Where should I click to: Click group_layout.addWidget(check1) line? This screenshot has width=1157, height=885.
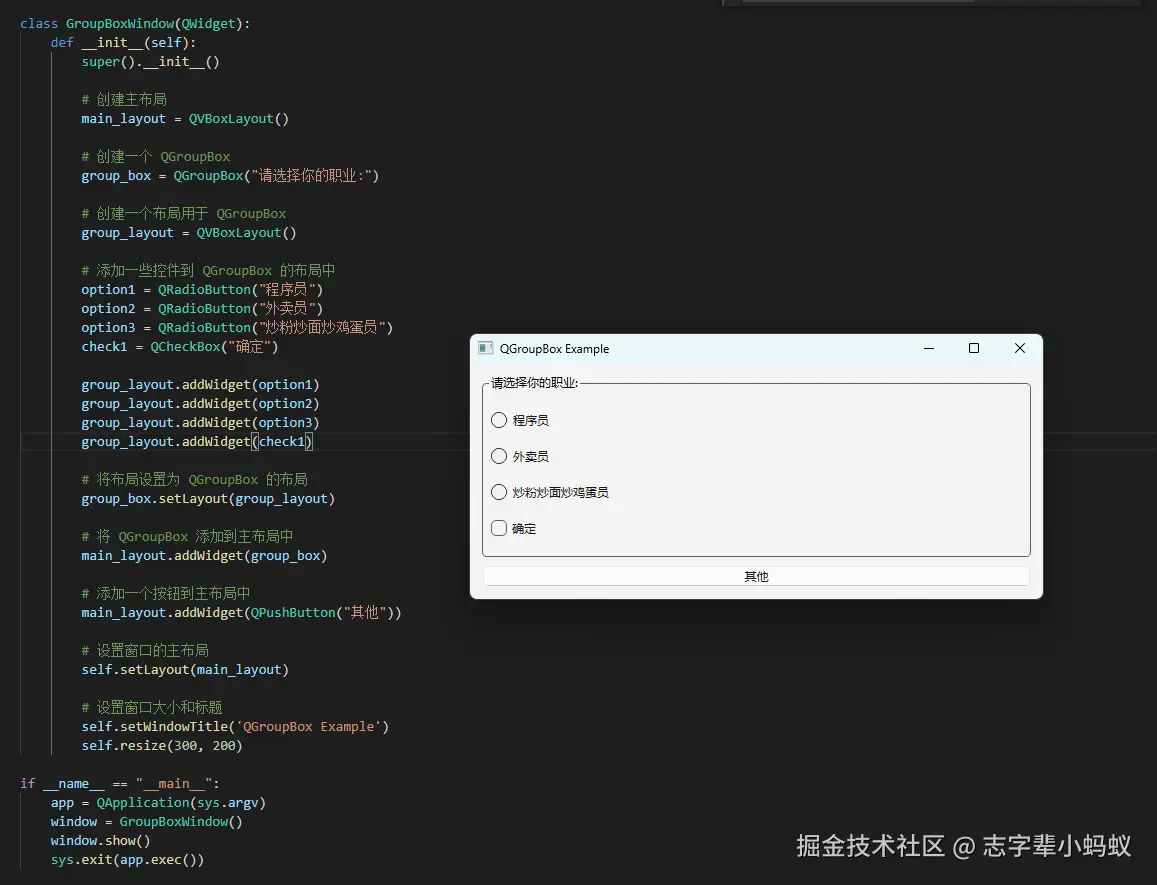coord(197,441)
